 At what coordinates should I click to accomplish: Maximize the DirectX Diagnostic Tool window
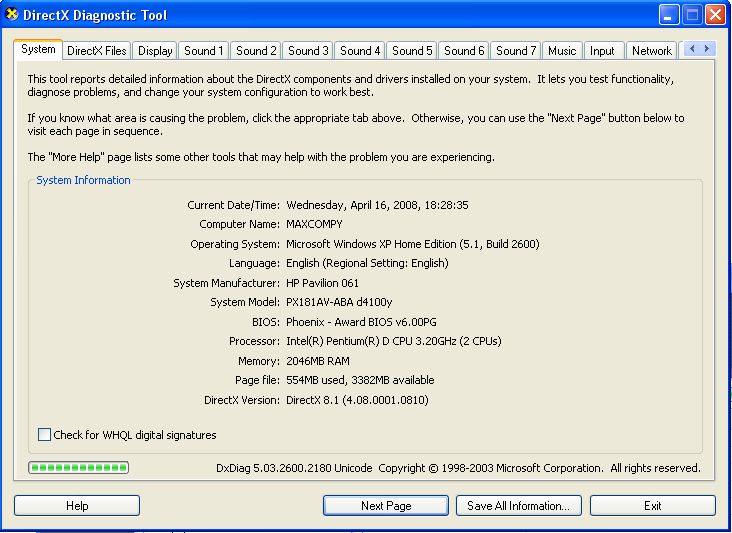pyautogui.click(x=692, y=15)
